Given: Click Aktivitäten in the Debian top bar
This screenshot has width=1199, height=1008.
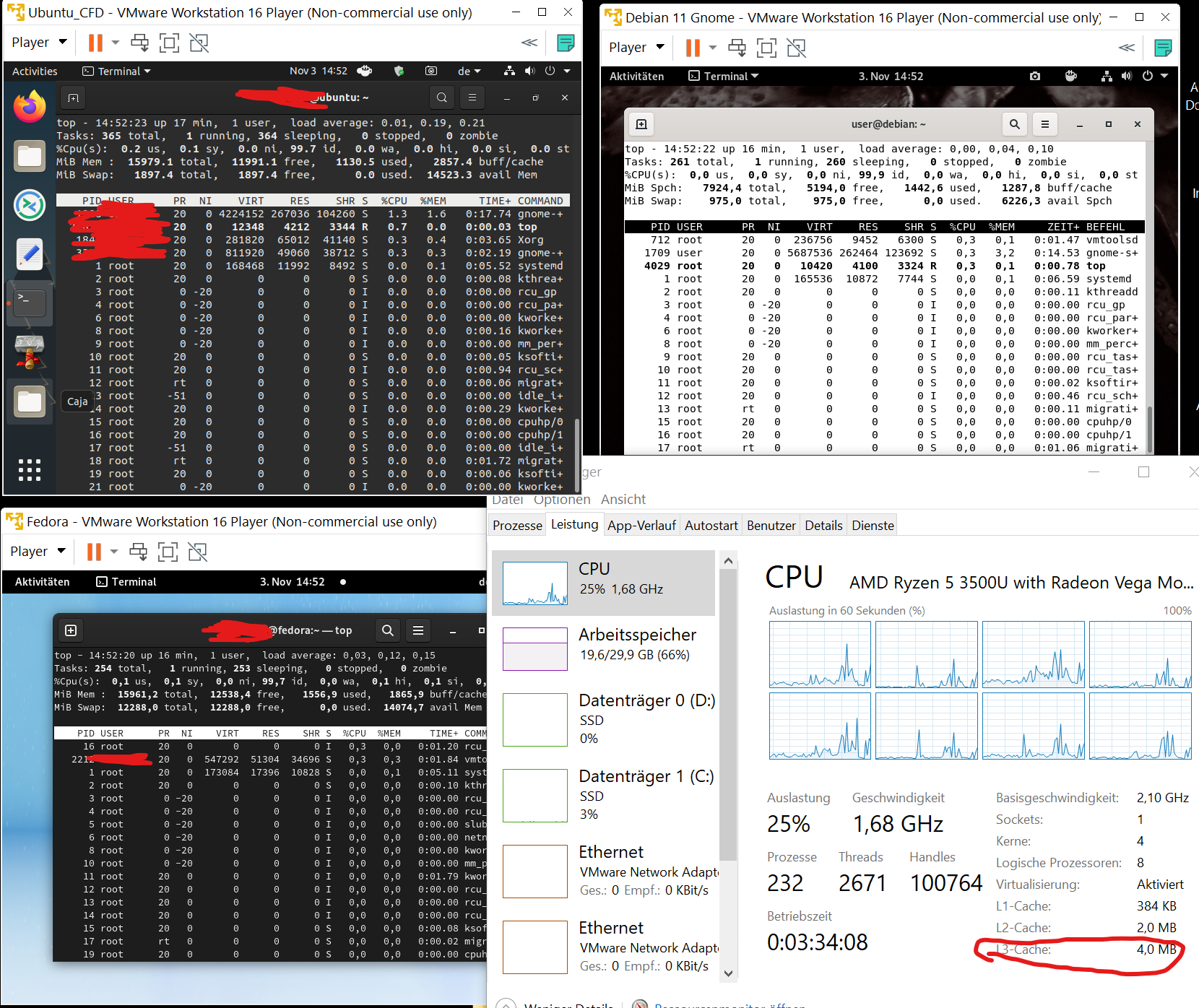Looking at the screenshot, I should (636, 76).
